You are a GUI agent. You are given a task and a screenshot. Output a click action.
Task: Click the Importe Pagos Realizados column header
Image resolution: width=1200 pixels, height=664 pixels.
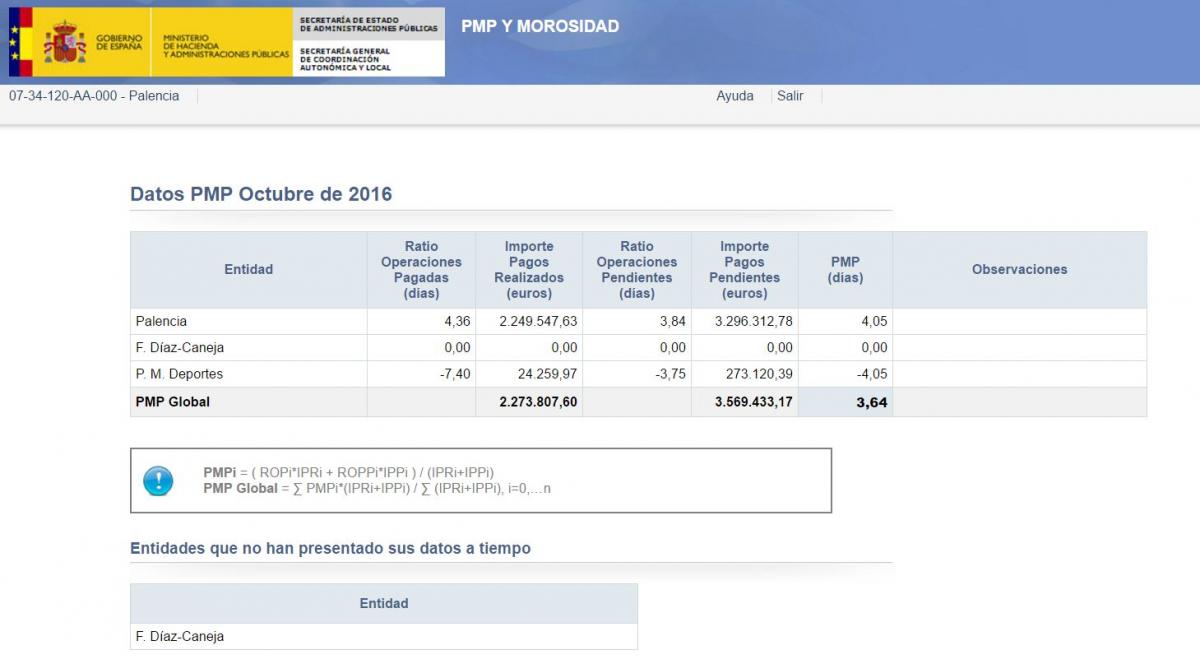pyautogui.click(x=529, y=269)
